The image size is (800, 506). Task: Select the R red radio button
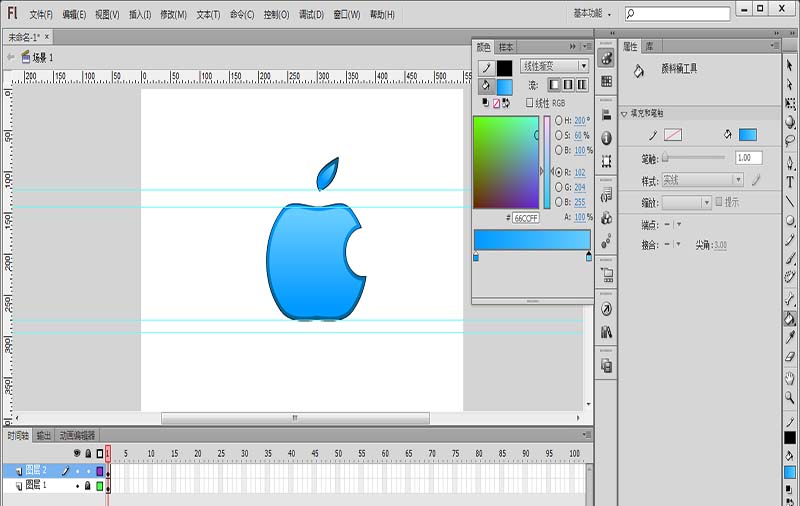559,172
